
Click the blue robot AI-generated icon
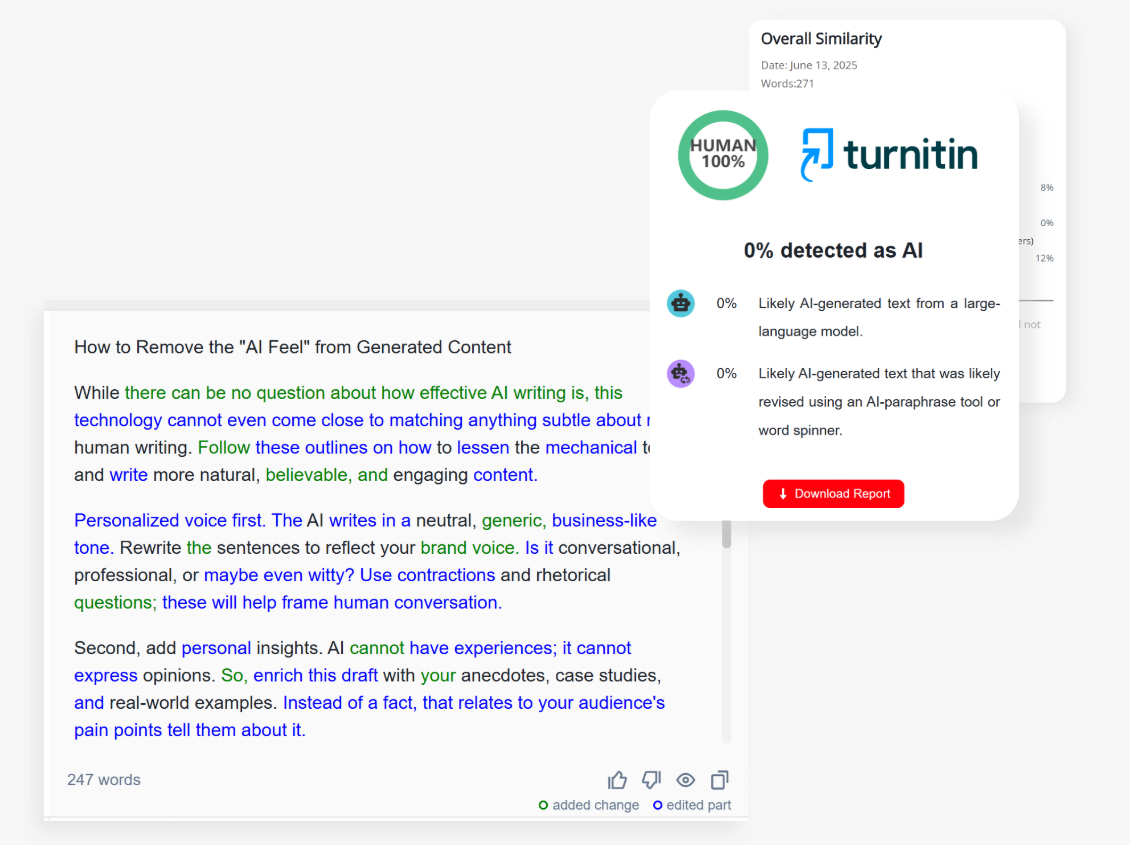[x=681, y=303]
